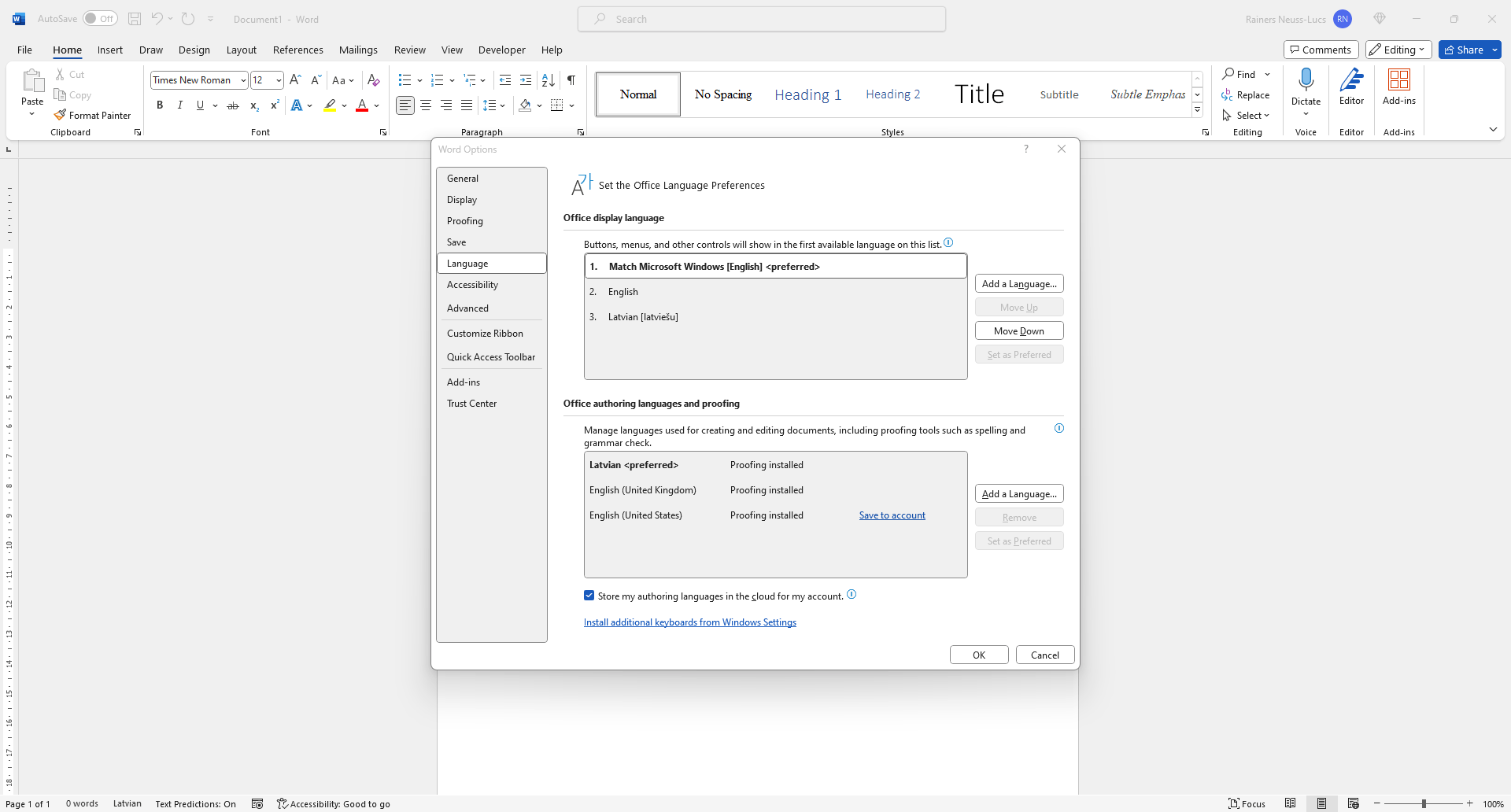
Task: Click Move Down for display language
Action: pos(1019,330)
